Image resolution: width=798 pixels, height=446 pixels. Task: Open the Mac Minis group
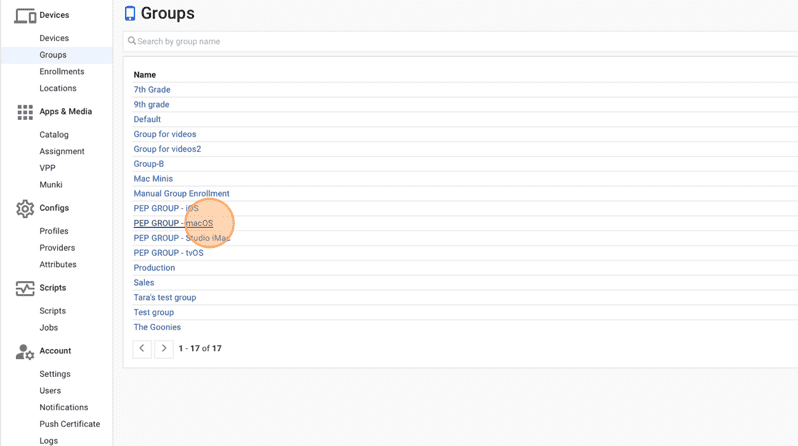[153, 179]
